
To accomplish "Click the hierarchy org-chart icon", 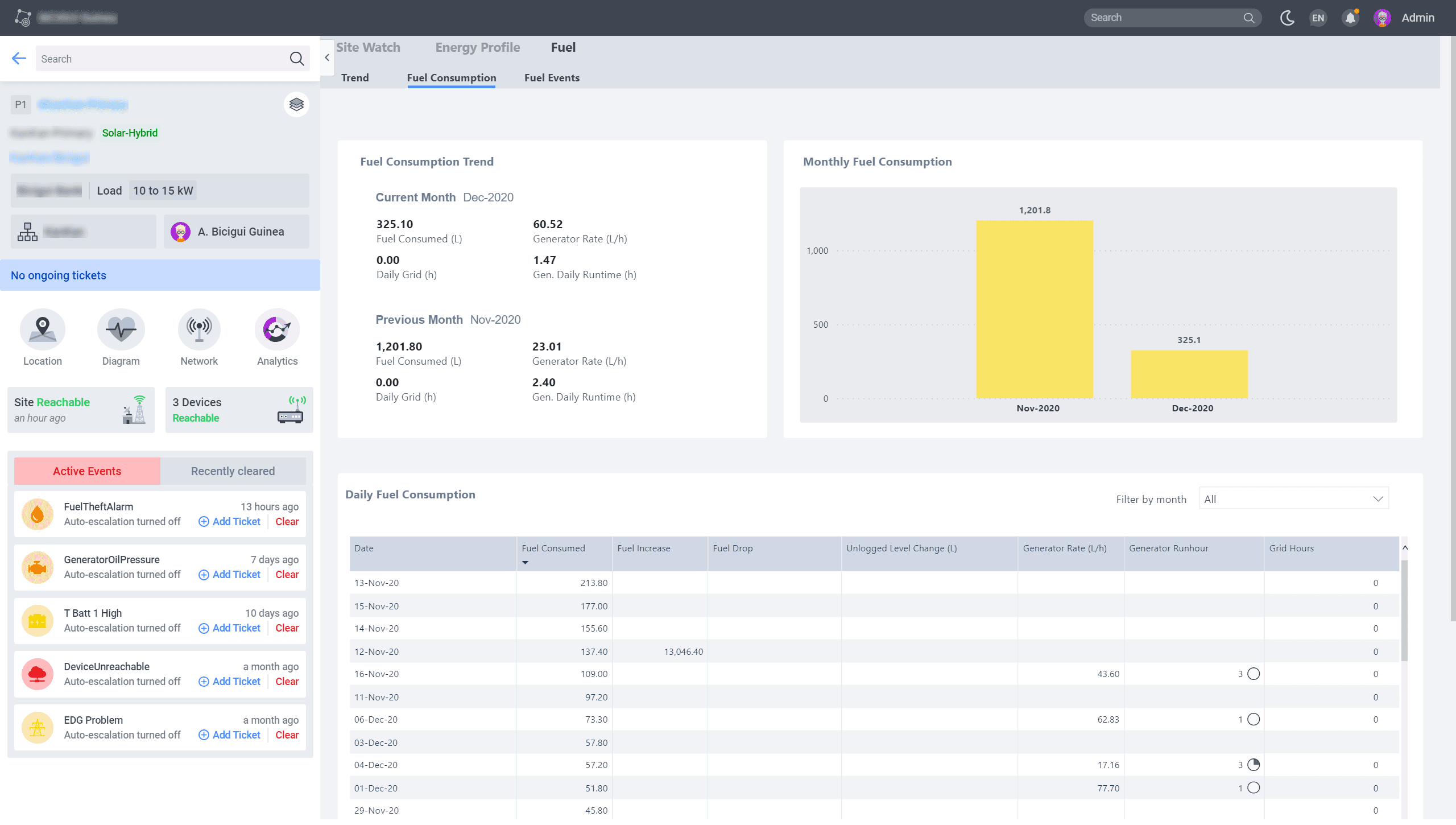I will pyautogui.click(x=27, y=232).
